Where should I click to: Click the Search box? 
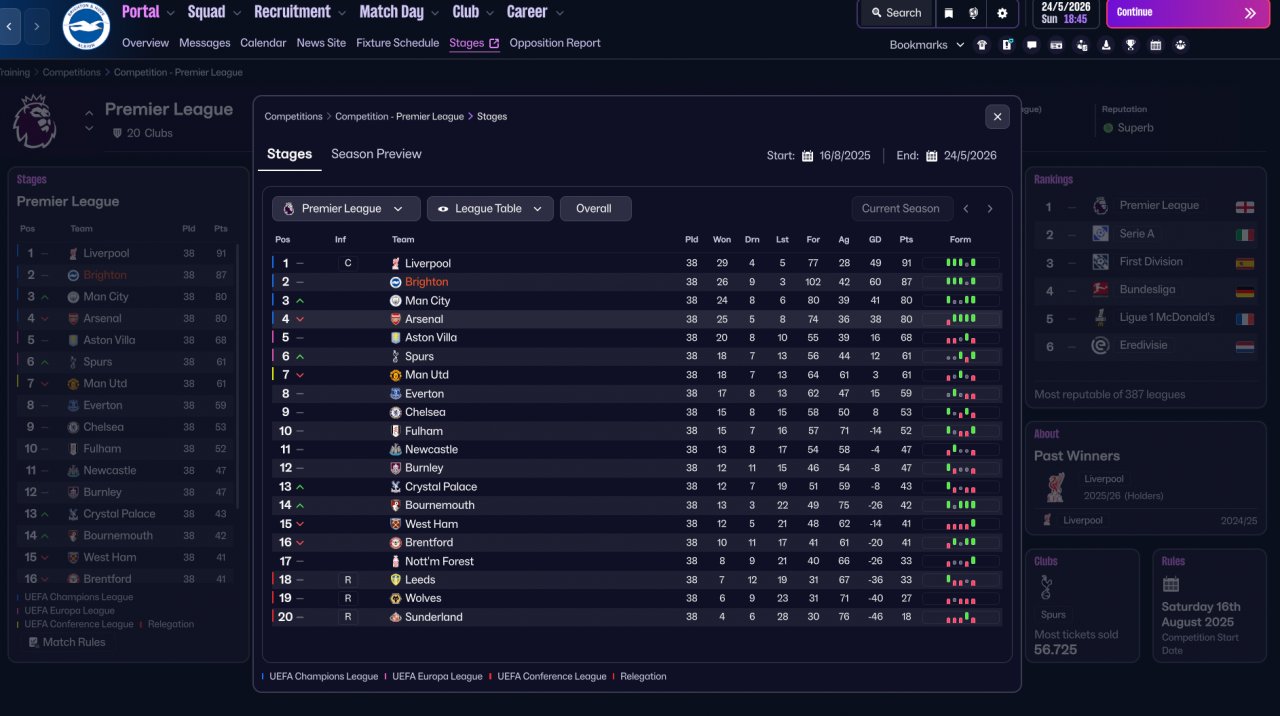pyautogui.click(x=896, y=13)
